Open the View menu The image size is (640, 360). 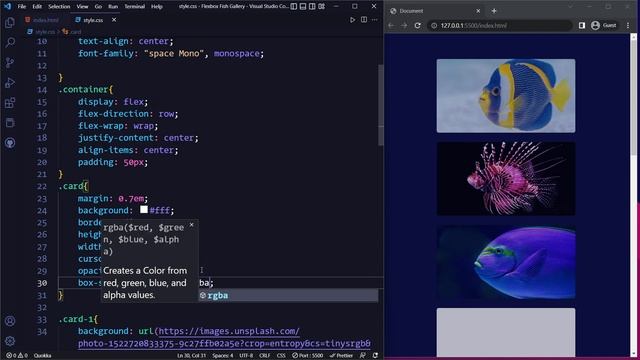pos(82,7)
